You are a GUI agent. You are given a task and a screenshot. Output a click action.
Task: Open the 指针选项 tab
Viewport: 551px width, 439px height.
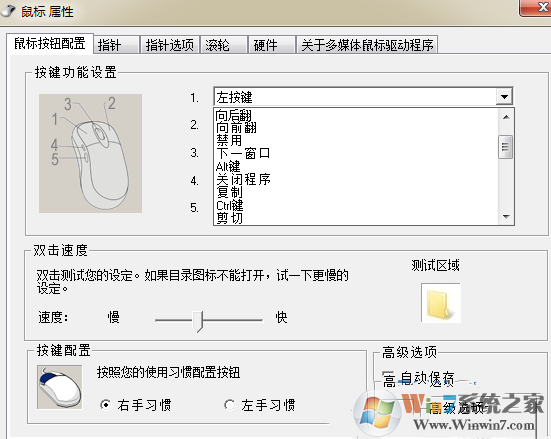point(170,45)
